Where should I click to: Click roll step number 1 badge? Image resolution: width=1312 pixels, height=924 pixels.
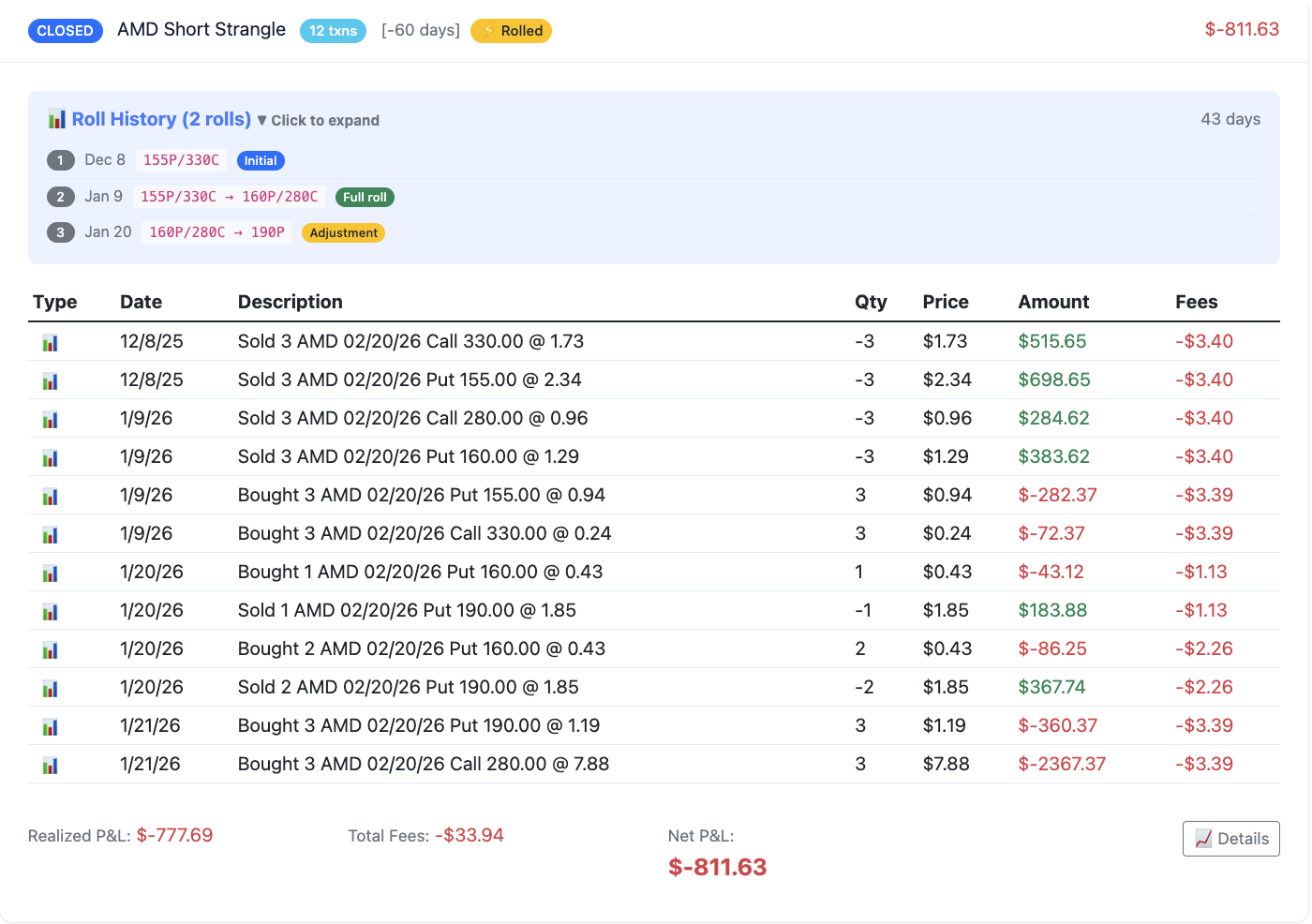tap(60, 160)
